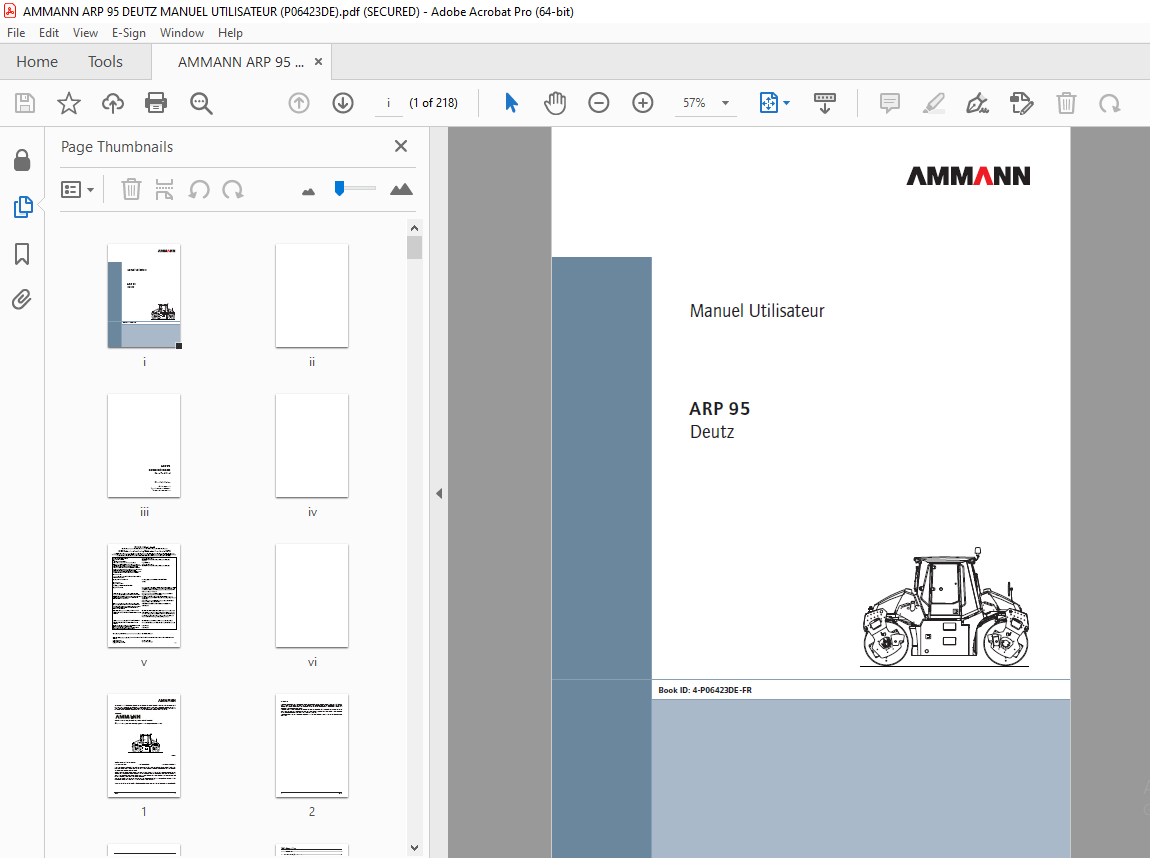Activate the Hand pan tool
The width and height of the screenshot is (1150, 858).
[x=555, y=103]
